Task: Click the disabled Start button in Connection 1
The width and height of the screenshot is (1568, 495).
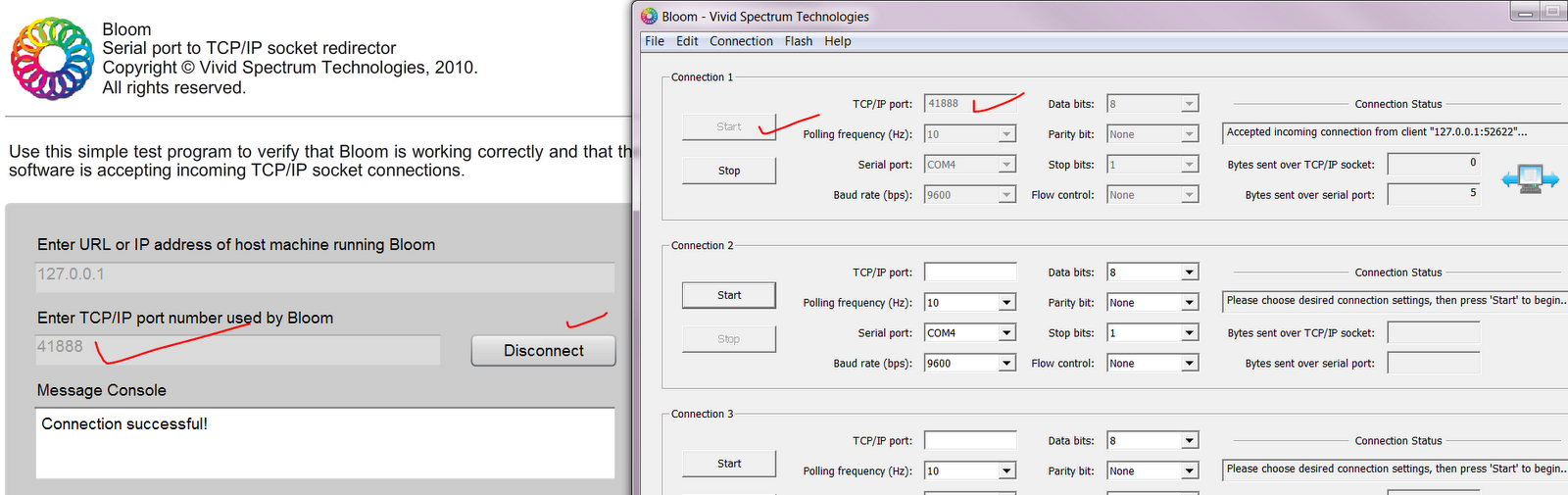Action: tap(729, 126)
